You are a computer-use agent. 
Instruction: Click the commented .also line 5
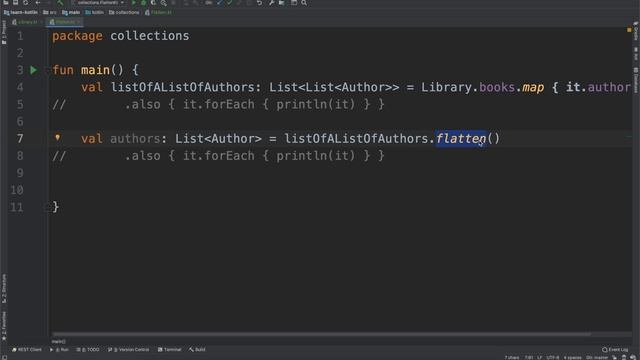click(x=218, y=104)
